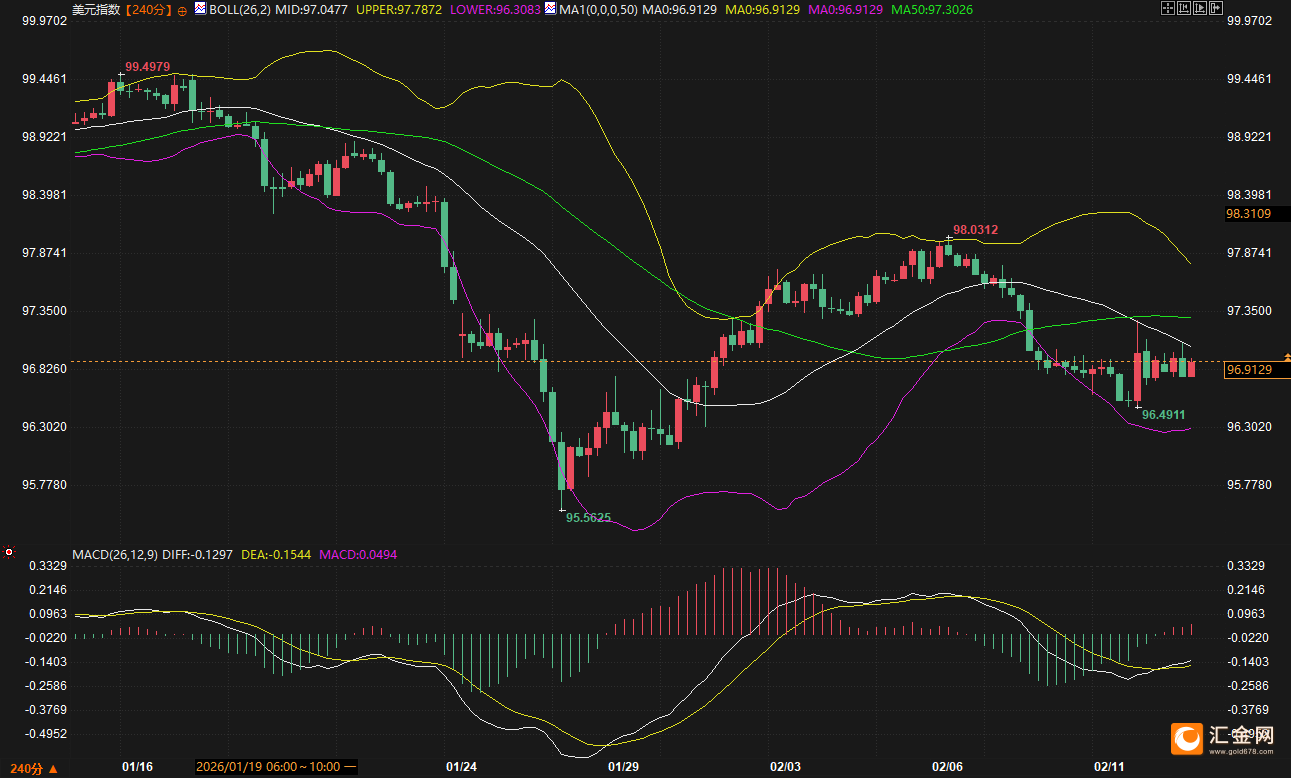Viewport: 1291px width, 778px height.
Task: Click the red sun icon beside MACD panel
Action: click(x=9, y=551)
